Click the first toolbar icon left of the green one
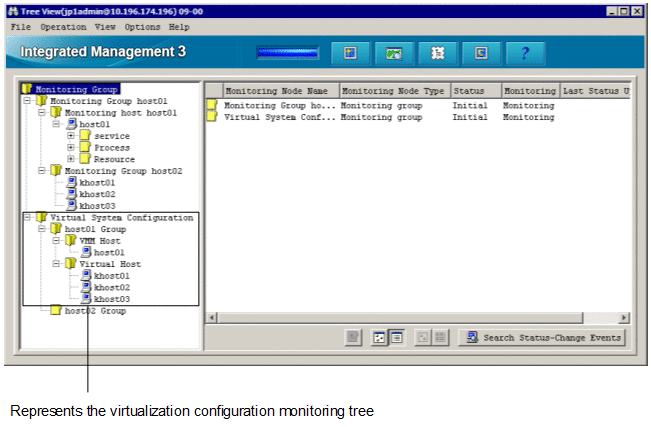 pos(350,52)
